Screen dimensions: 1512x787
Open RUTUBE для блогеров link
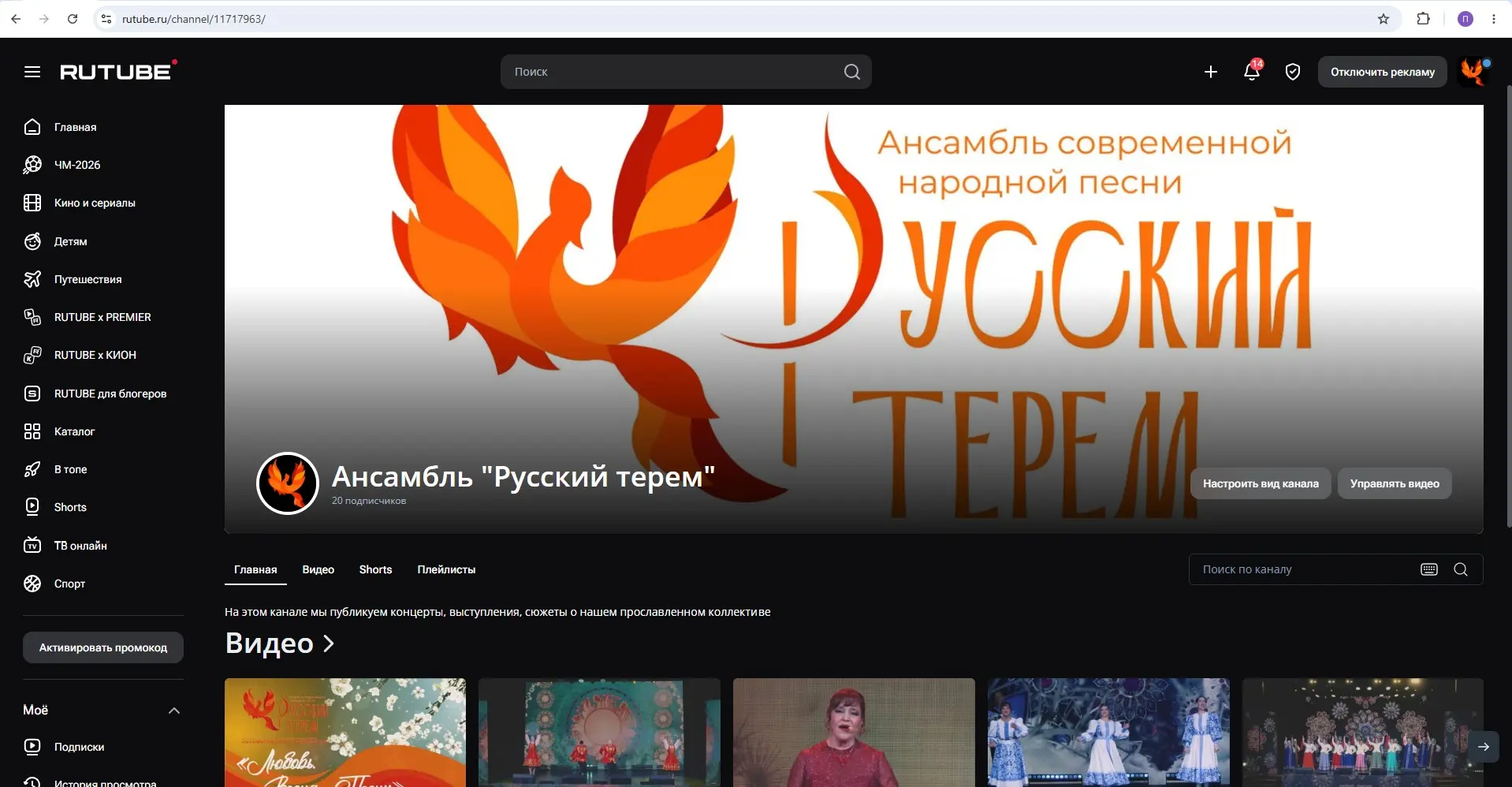point(110,393)
